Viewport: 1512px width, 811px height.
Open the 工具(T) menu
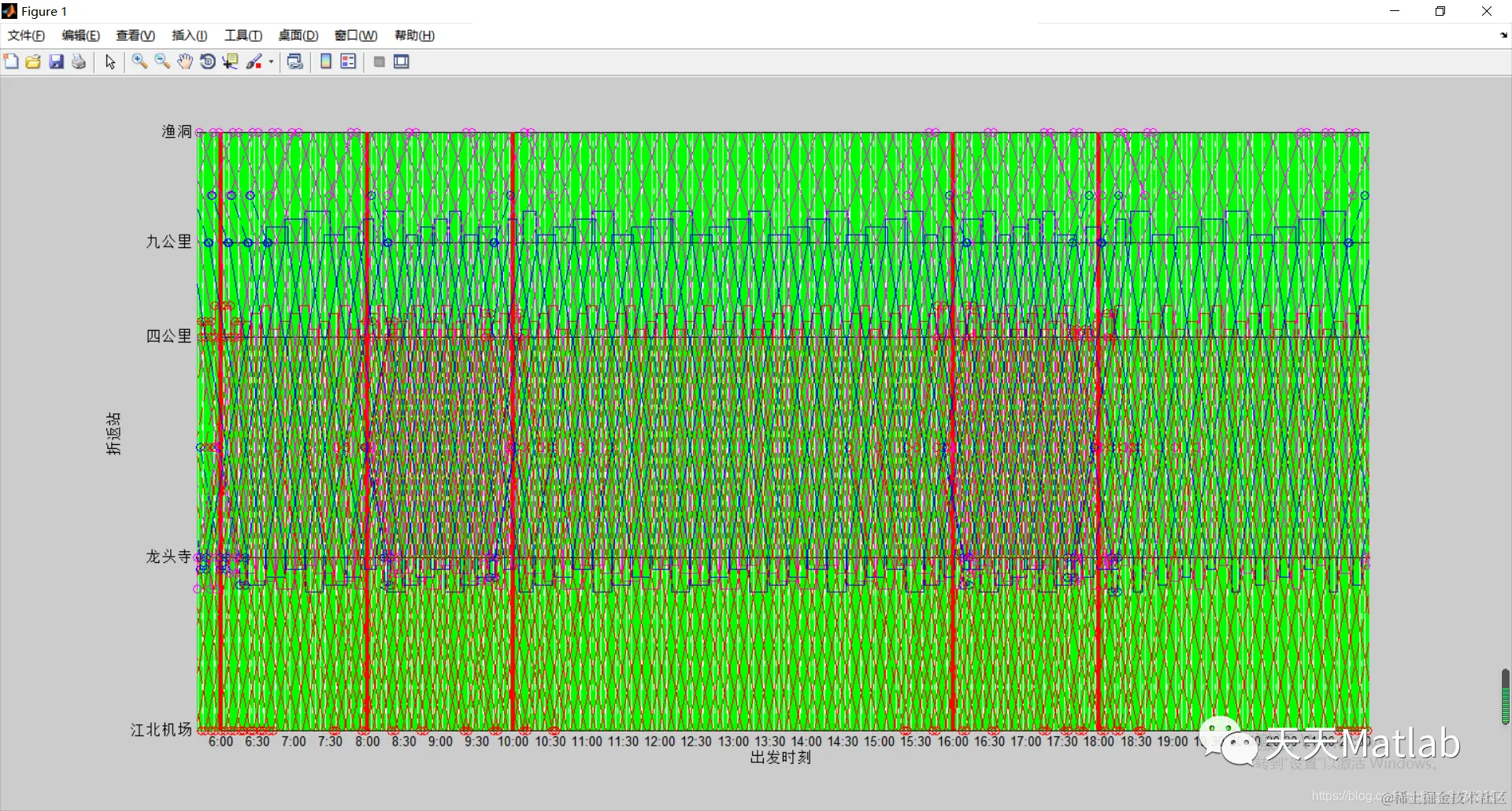[x=243, y=35]
